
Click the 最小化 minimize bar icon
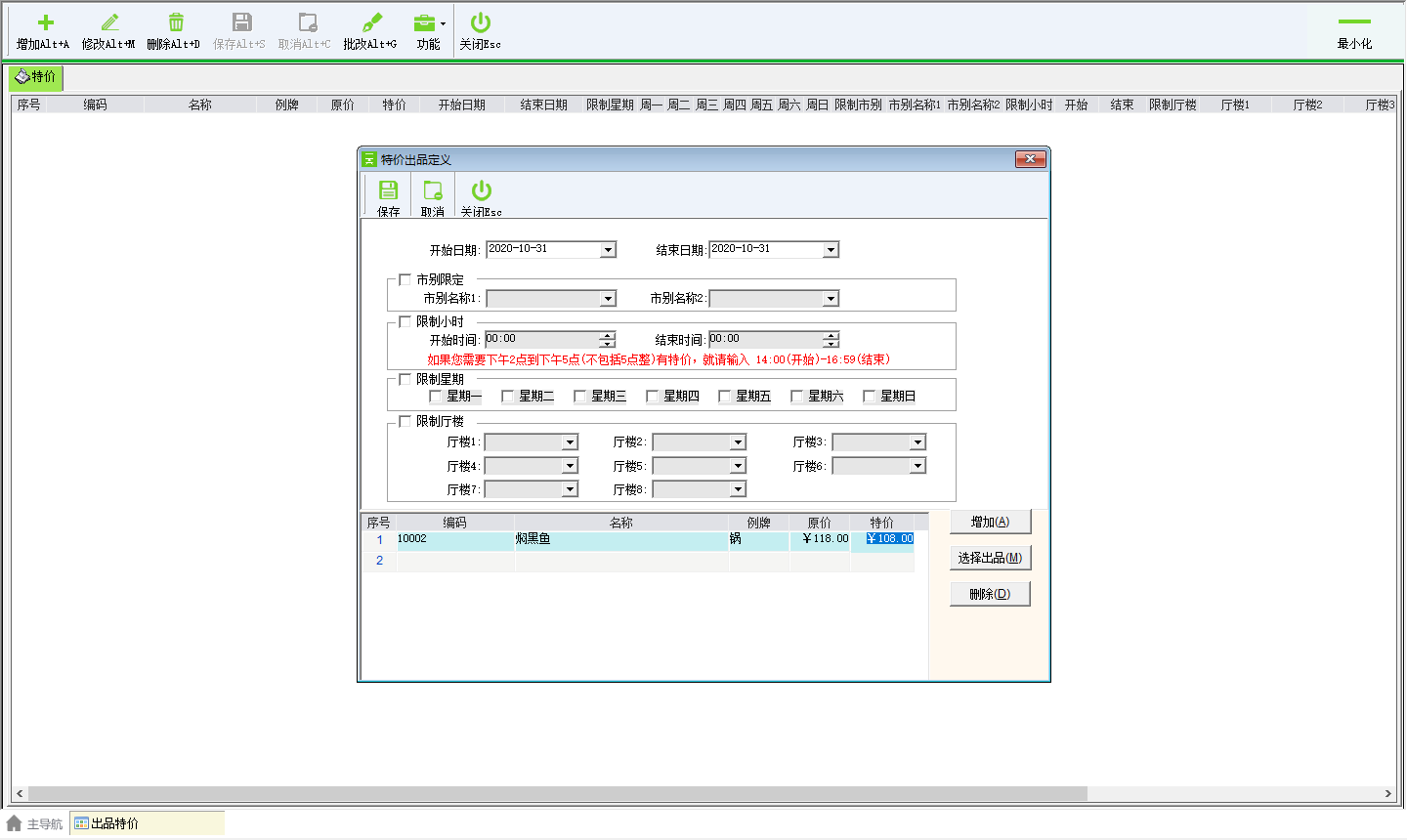[1354, 21]
